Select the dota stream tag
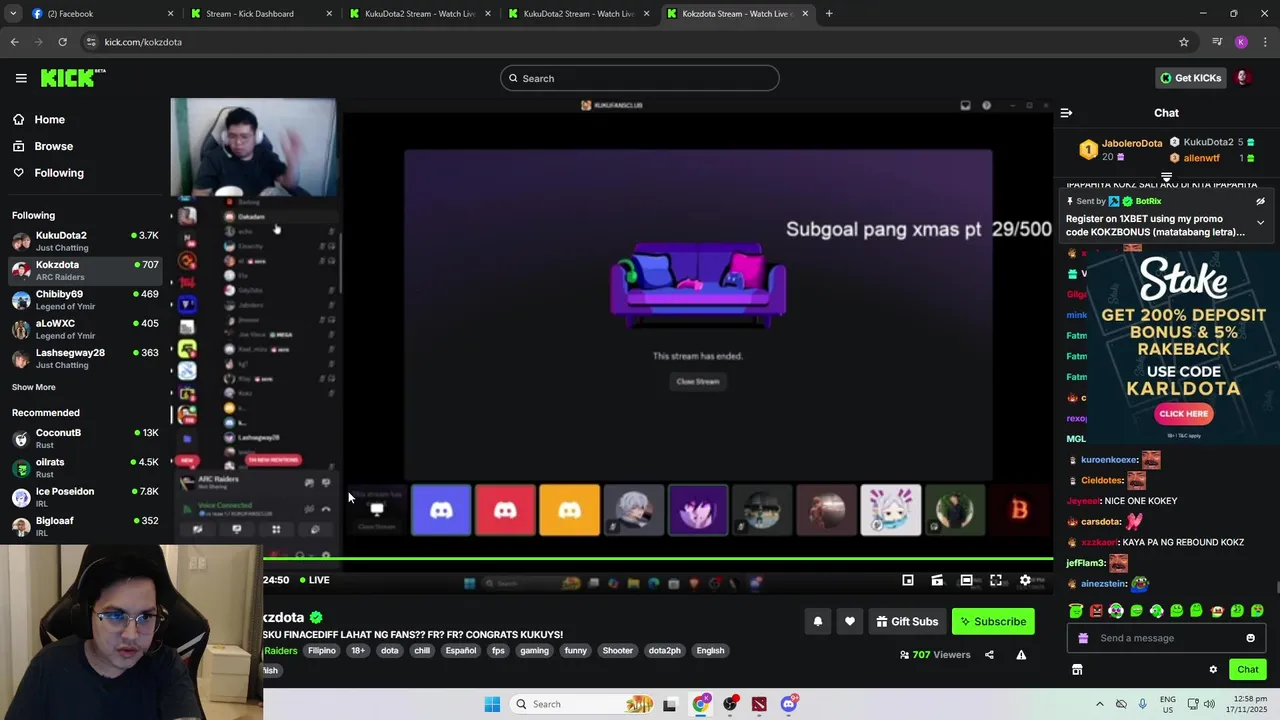1280x720 pixels. click(x=390, y=651)
